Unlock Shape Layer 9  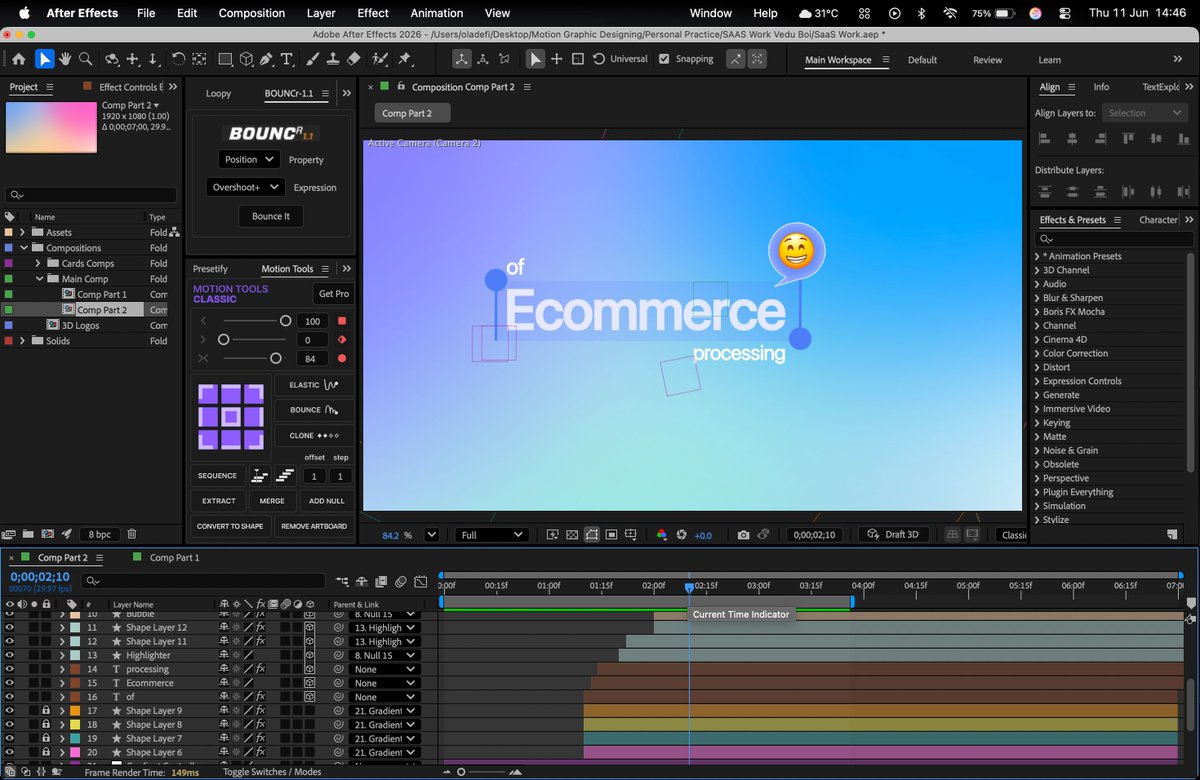point(46,711)
